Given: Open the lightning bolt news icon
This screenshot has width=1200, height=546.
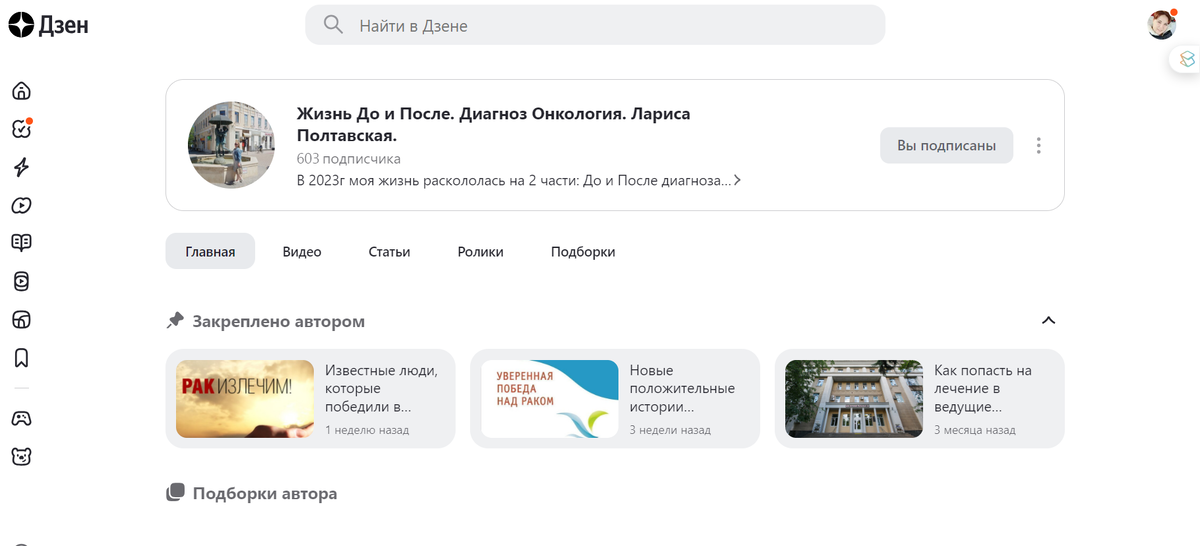Looking at the screenshot, I should tap(21, 167).
